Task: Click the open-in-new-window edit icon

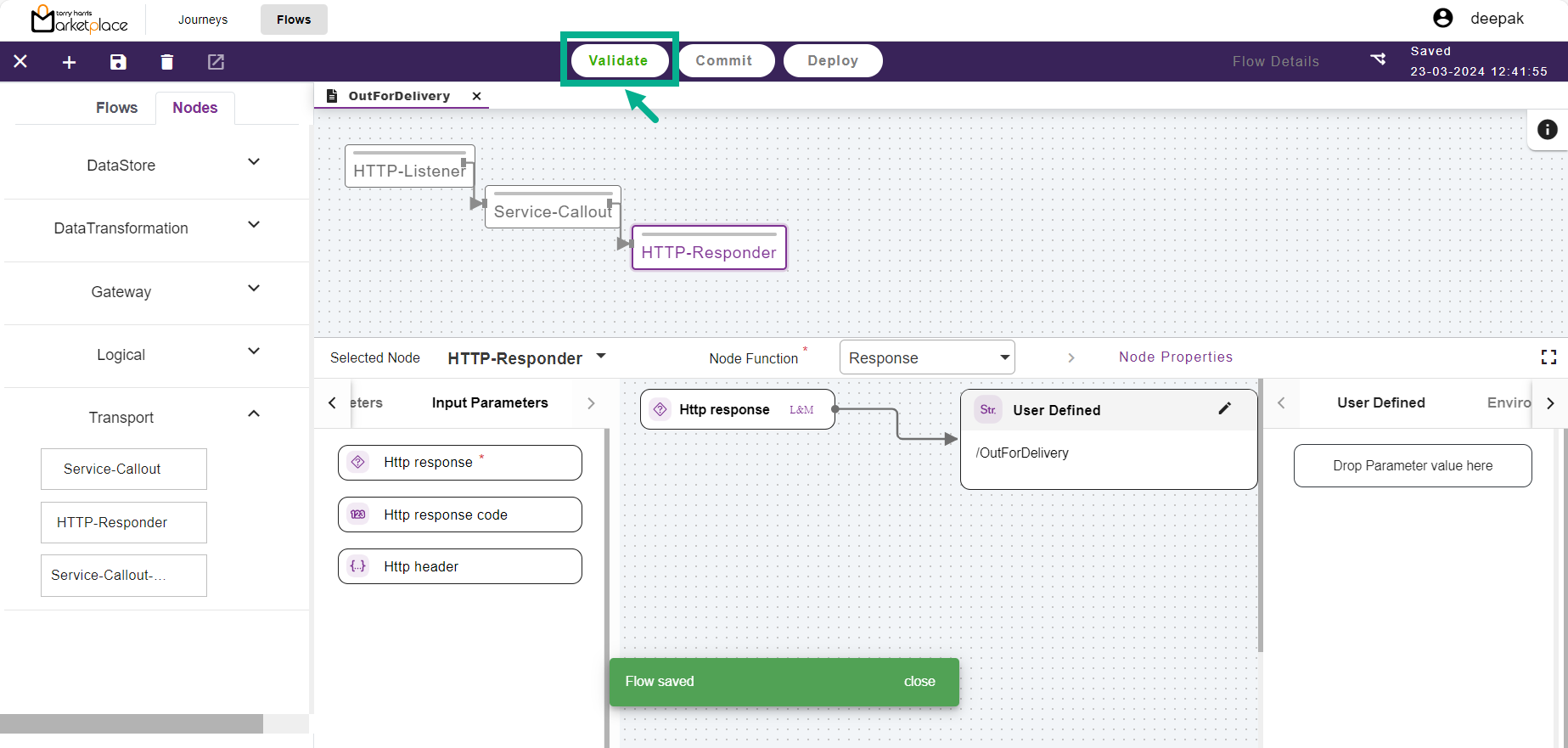Action: tap(216, 62)
